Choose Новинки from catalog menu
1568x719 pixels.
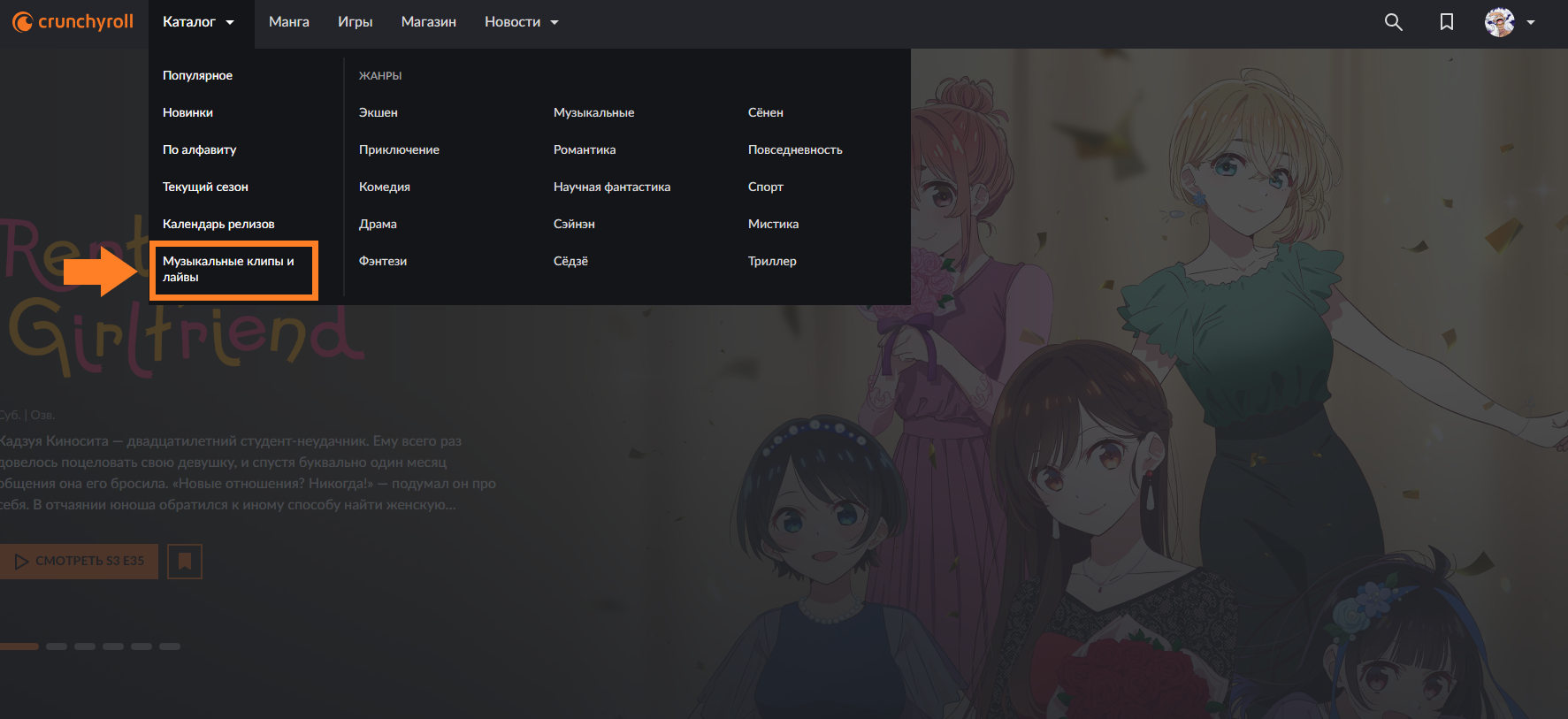(187, 112)
